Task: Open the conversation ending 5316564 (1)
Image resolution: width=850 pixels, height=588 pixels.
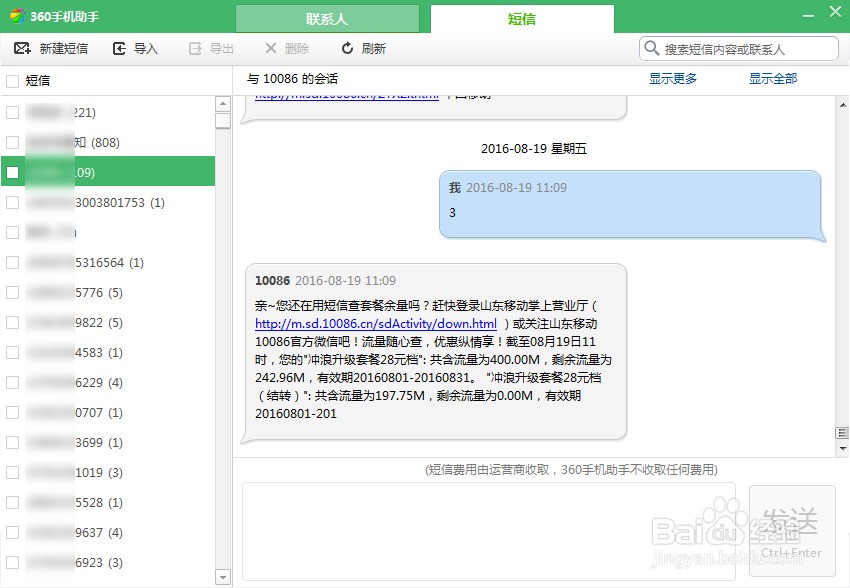Action: pos(108,262)
